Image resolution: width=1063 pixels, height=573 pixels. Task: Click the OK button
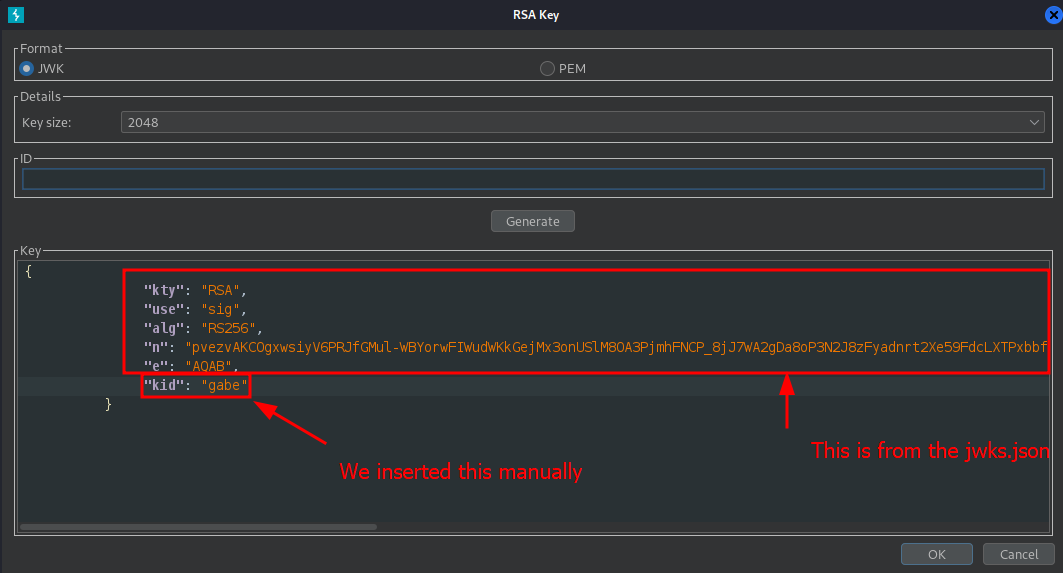pos(936,554)
